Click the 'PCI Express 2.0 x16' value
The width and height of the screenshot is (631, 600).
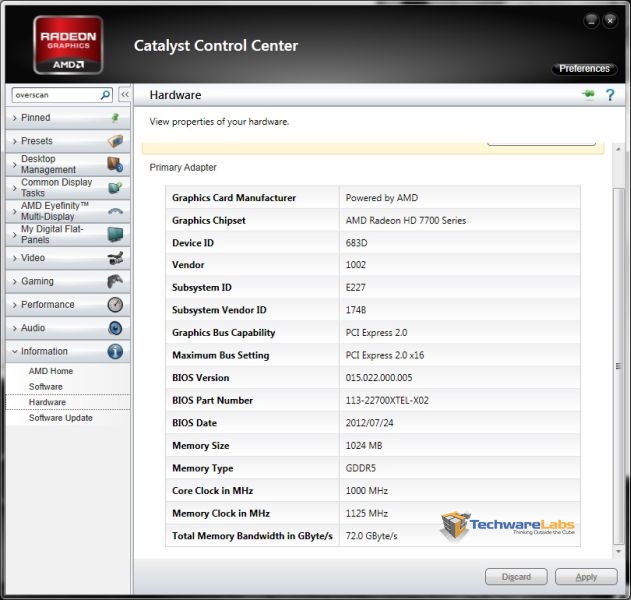(385, 355)
